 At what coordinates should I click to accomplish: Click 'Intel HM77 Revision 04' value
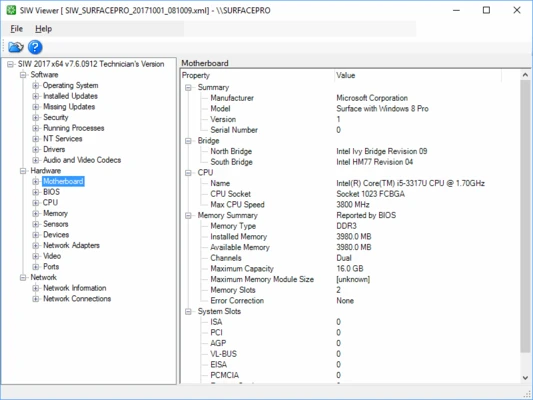click(x=375, y=162)
